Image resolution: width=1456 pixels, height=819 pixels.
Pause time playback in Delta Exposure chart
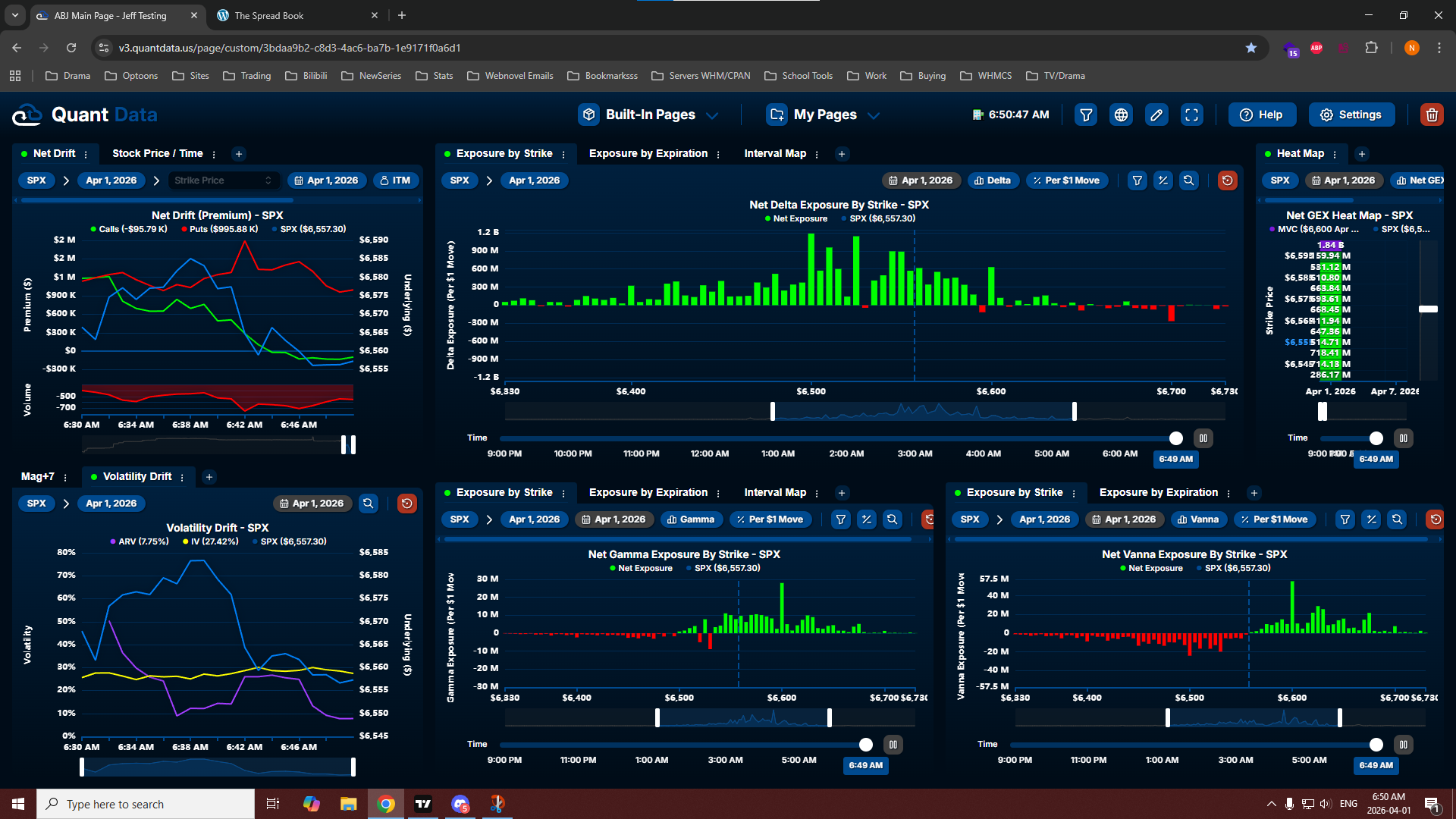[1203, 438]
